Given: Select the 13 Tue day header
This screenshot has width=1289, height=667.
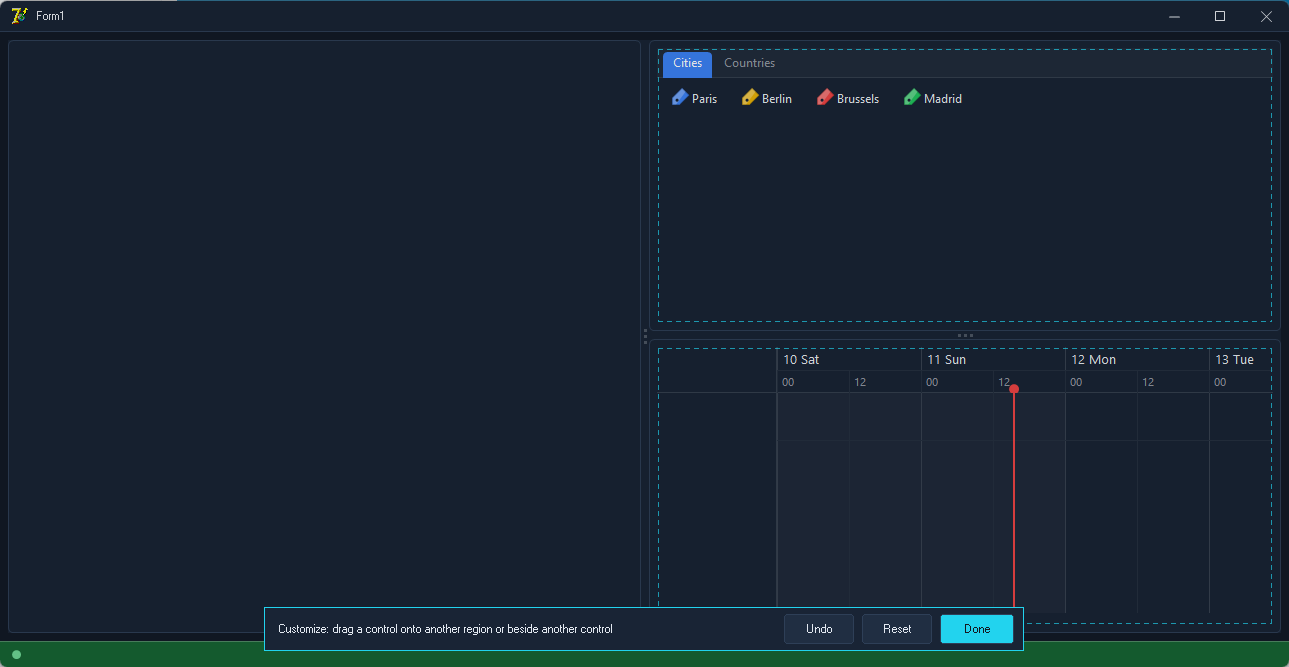Looking at the screenshot, I should (1240, 360).
